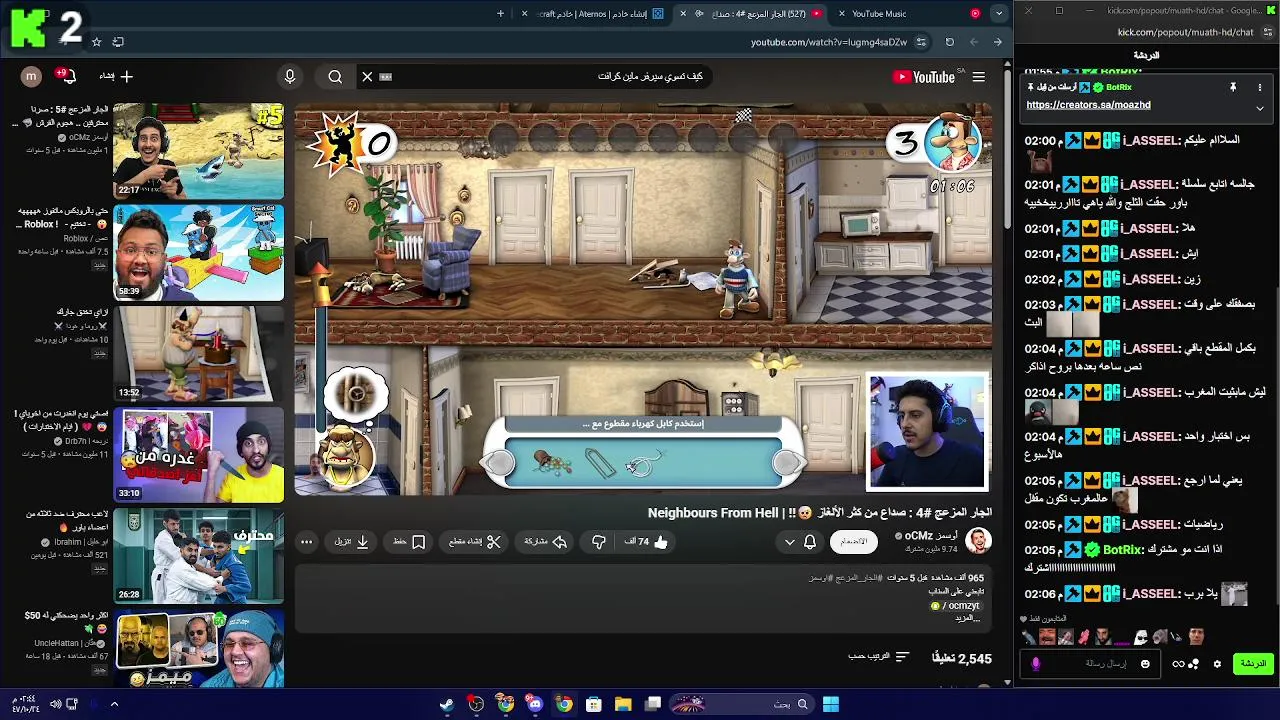Clear the YouTube search box text
This screenshot has width=1280, height=720.
click(x=367, y=77)
